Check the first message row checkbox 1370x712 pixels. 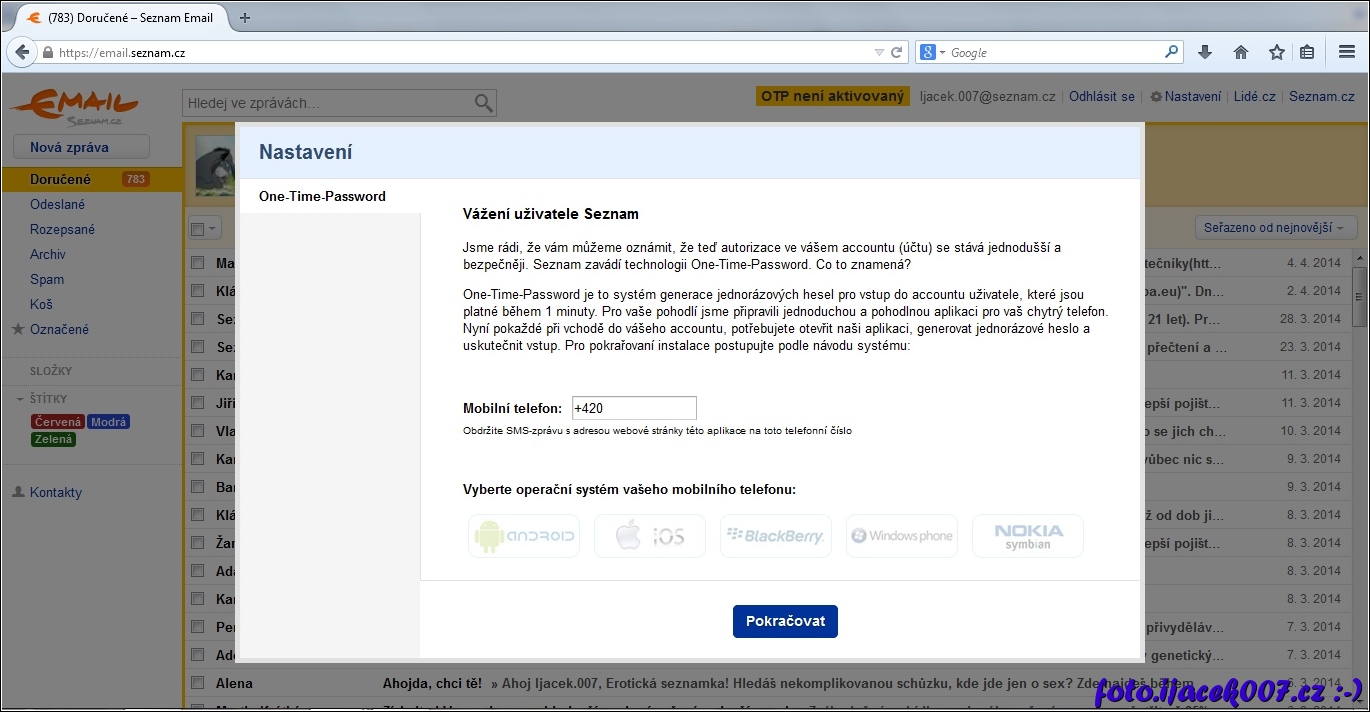[197, 263]
